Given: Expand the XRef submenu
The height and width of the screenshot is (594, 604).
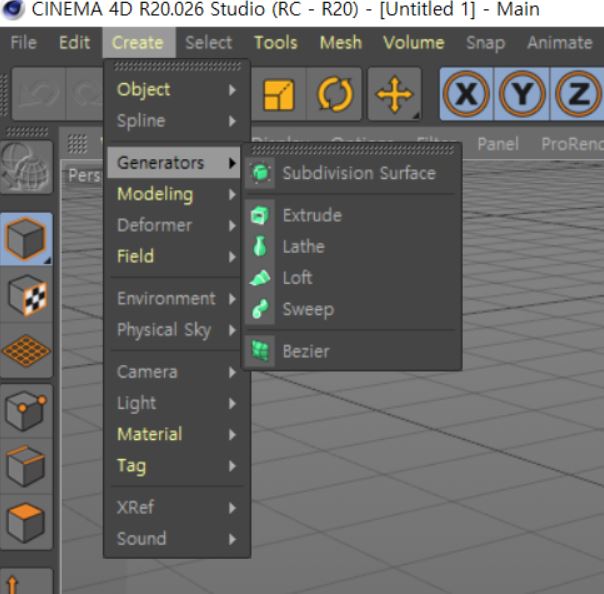Looking at the screenshot, I should 177,508.
